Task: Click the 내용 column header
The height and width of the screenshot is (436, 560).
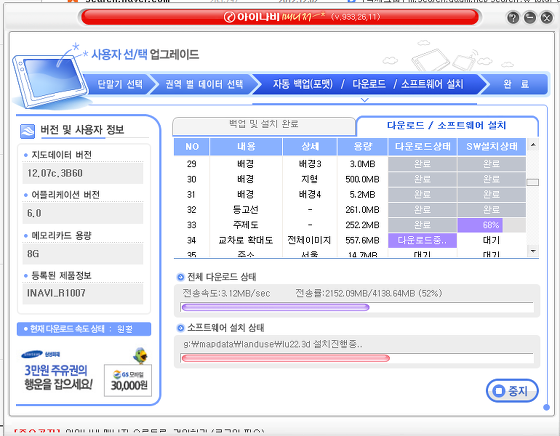Action: (x=246, y=147)
